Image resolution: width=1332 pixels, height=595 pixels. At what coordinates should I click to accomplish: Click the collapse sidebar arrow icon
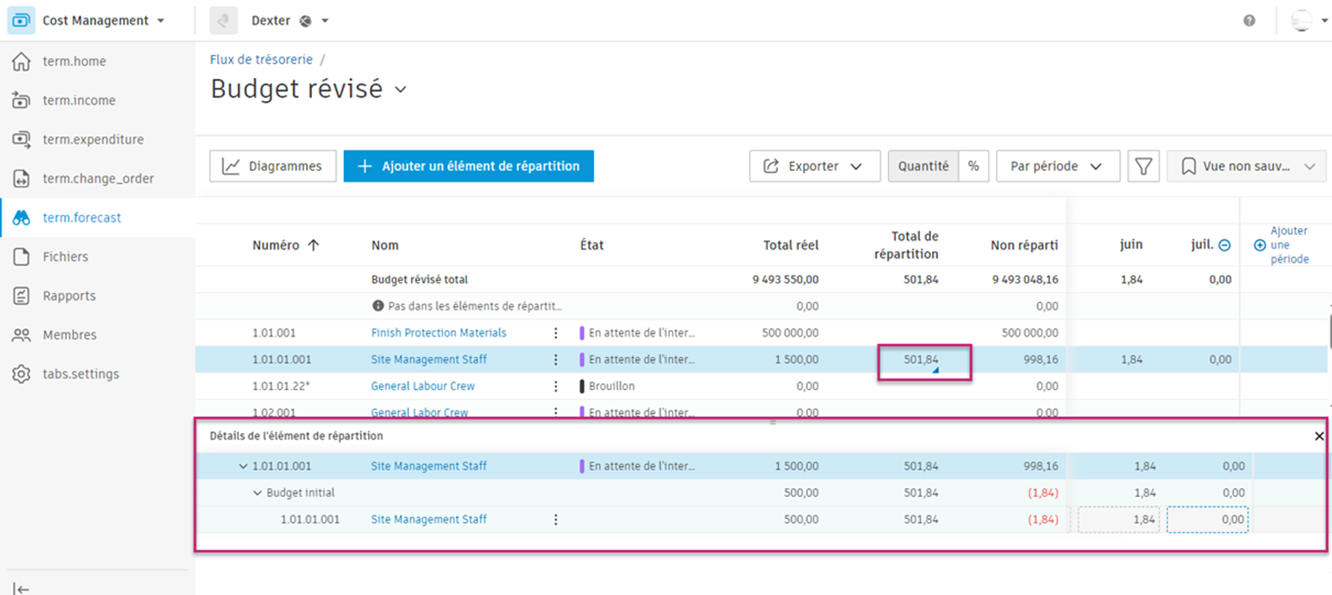pos(21,589)
